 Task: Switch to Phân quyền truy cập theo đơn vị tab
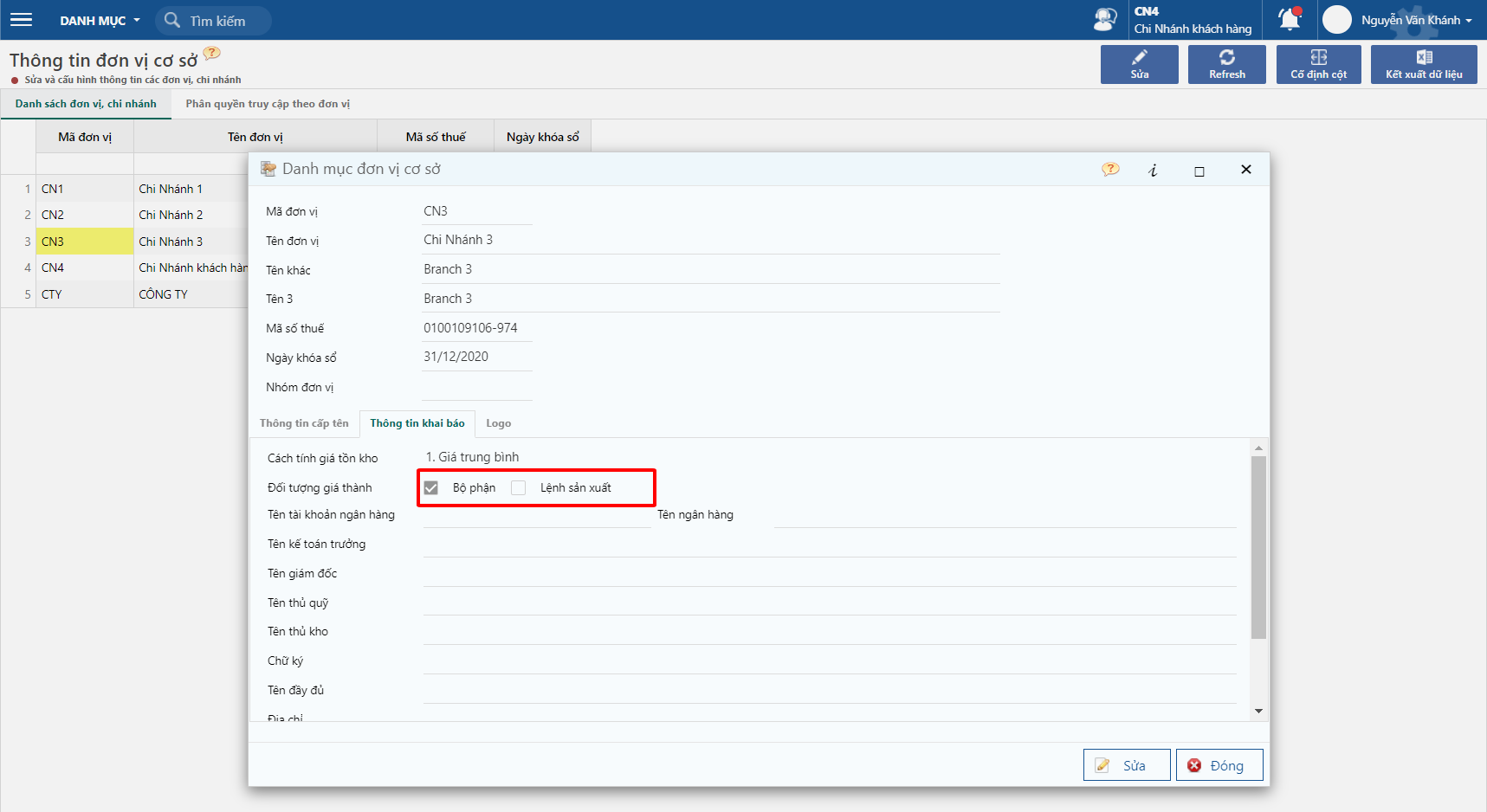pyautogui.click(x=268, y=104)
